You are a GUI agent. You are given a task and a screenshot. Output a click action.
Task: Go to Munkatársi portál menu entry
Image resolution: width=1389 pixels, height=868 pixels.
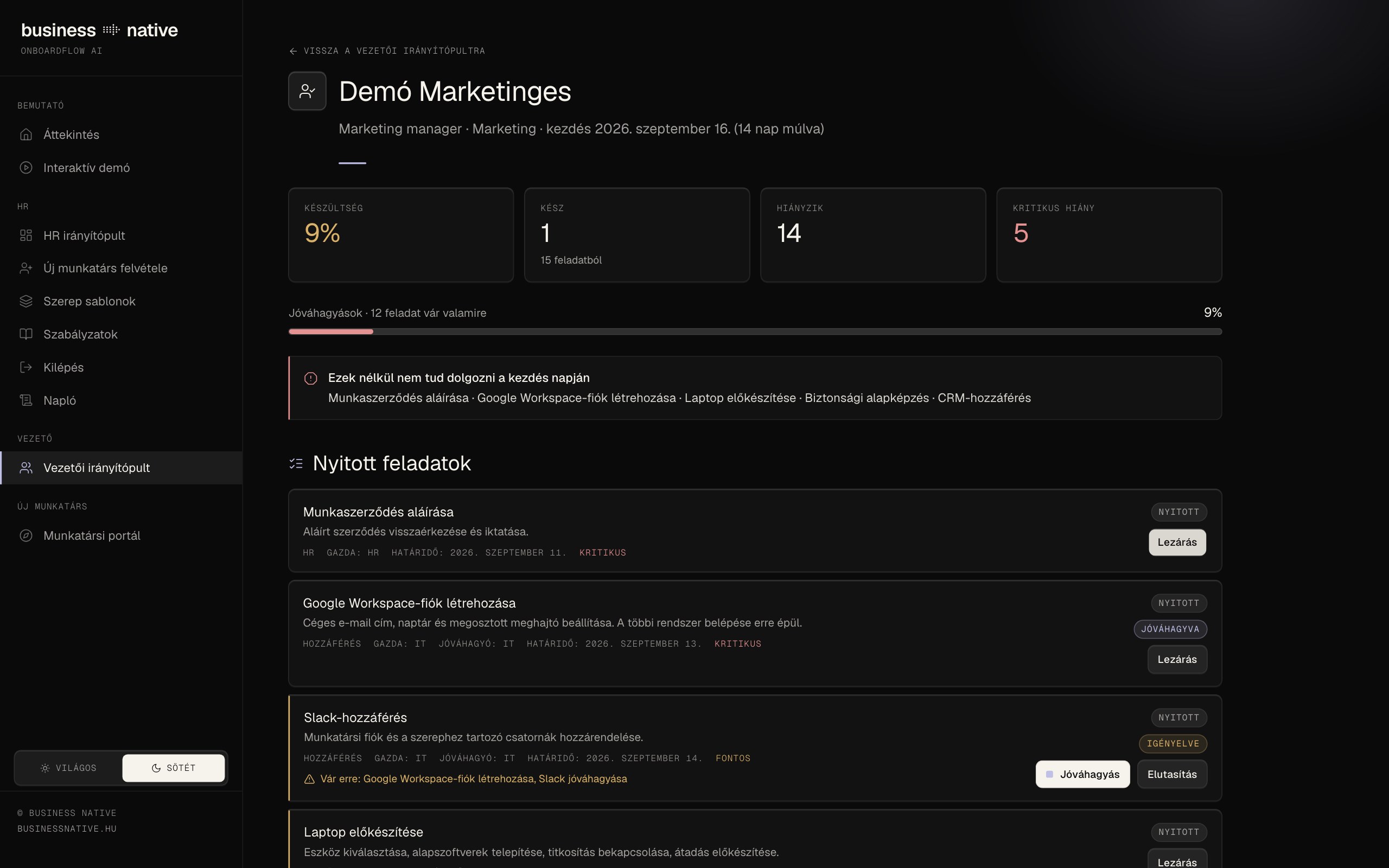click(x=121, y=535)
